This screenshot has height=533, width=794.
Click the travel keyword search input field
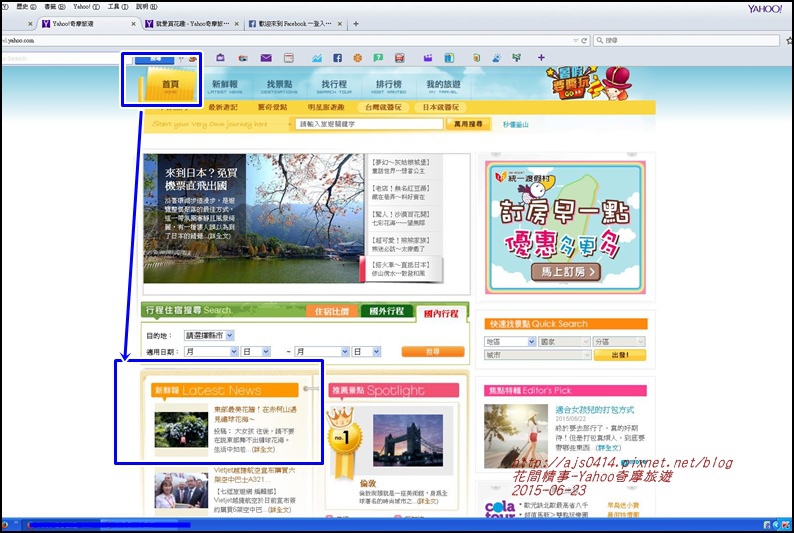(369, 124)
